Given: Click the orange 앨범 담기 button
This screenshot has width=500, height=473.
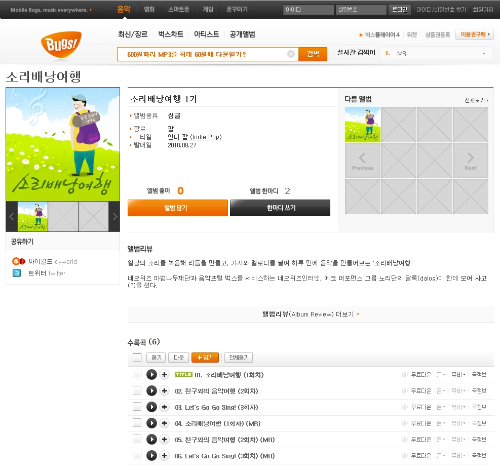Looking at the screenshot, I should tap(178, 208).
